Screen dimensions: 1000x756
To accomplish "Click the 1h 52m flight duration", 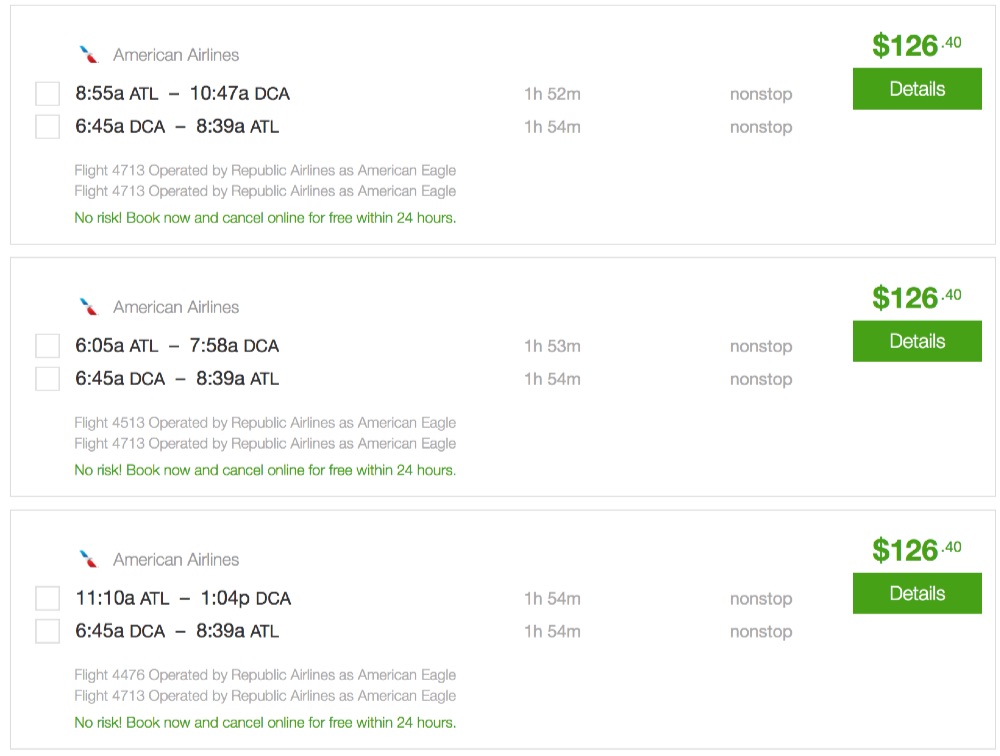I will pyautogui.click(x=552, y=94).
